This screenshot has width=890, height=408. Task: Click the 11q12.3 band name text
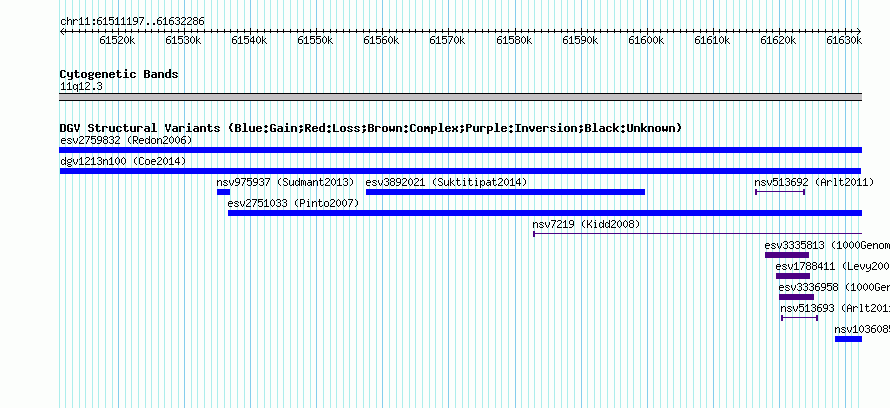81,87
